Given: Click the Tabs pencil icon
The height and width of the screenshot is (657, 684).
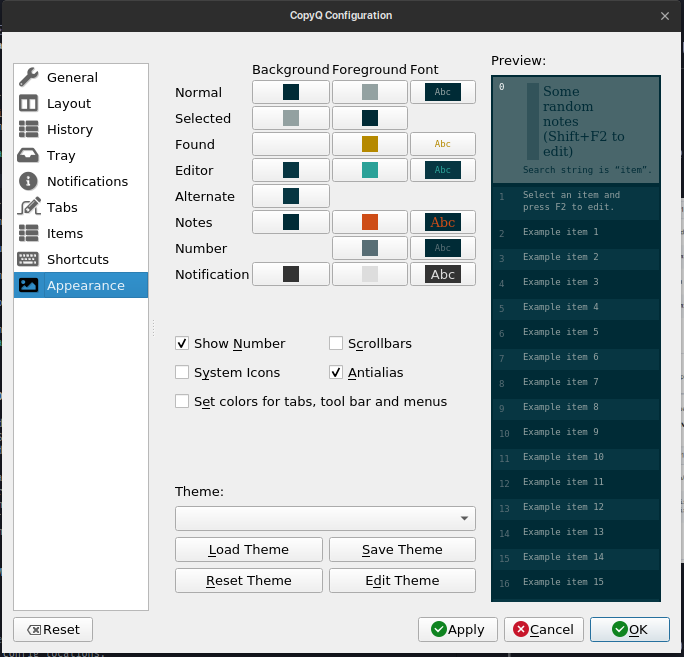Looking at the screenshot, I should 29,207.
